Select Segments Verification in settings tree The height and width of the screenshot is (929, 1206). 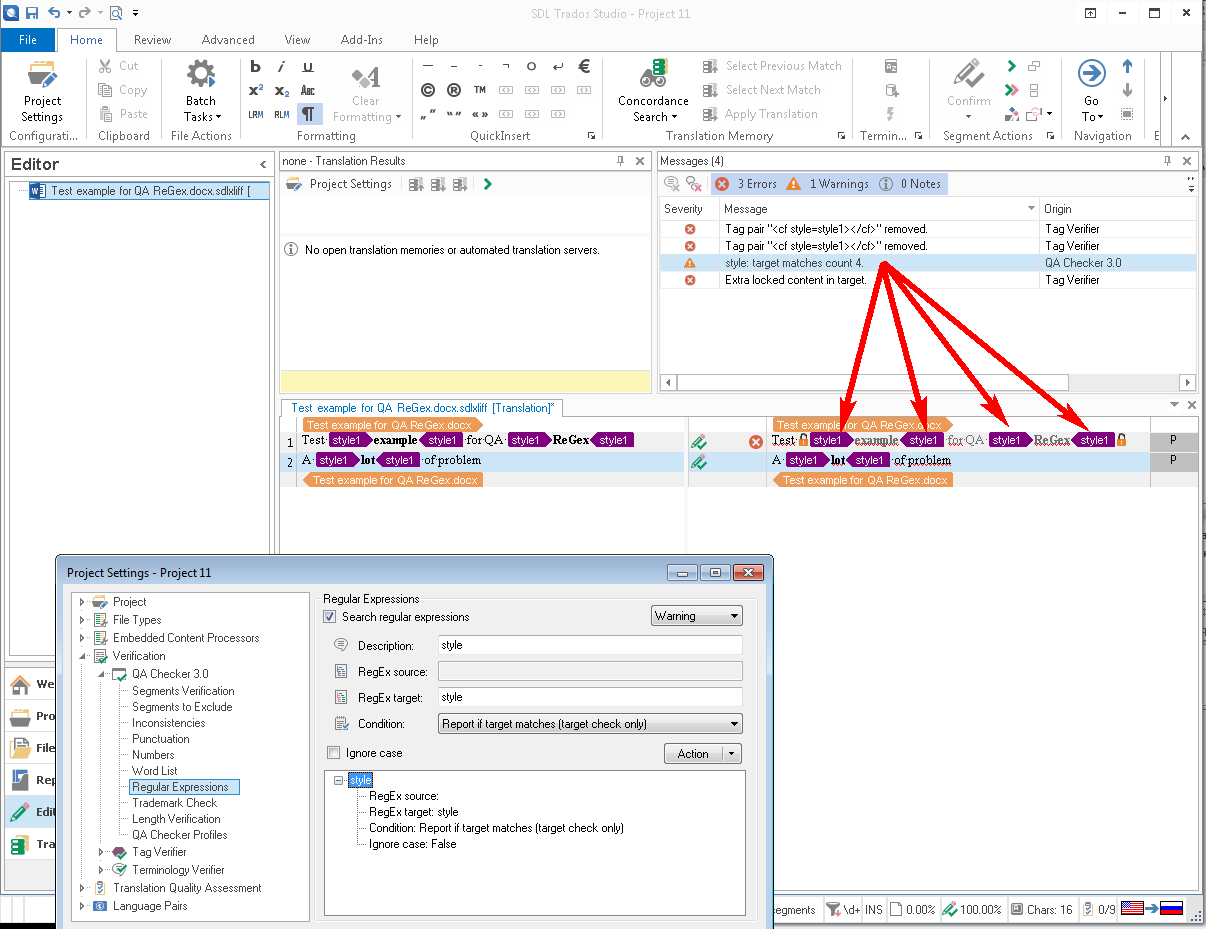(183, 691)
